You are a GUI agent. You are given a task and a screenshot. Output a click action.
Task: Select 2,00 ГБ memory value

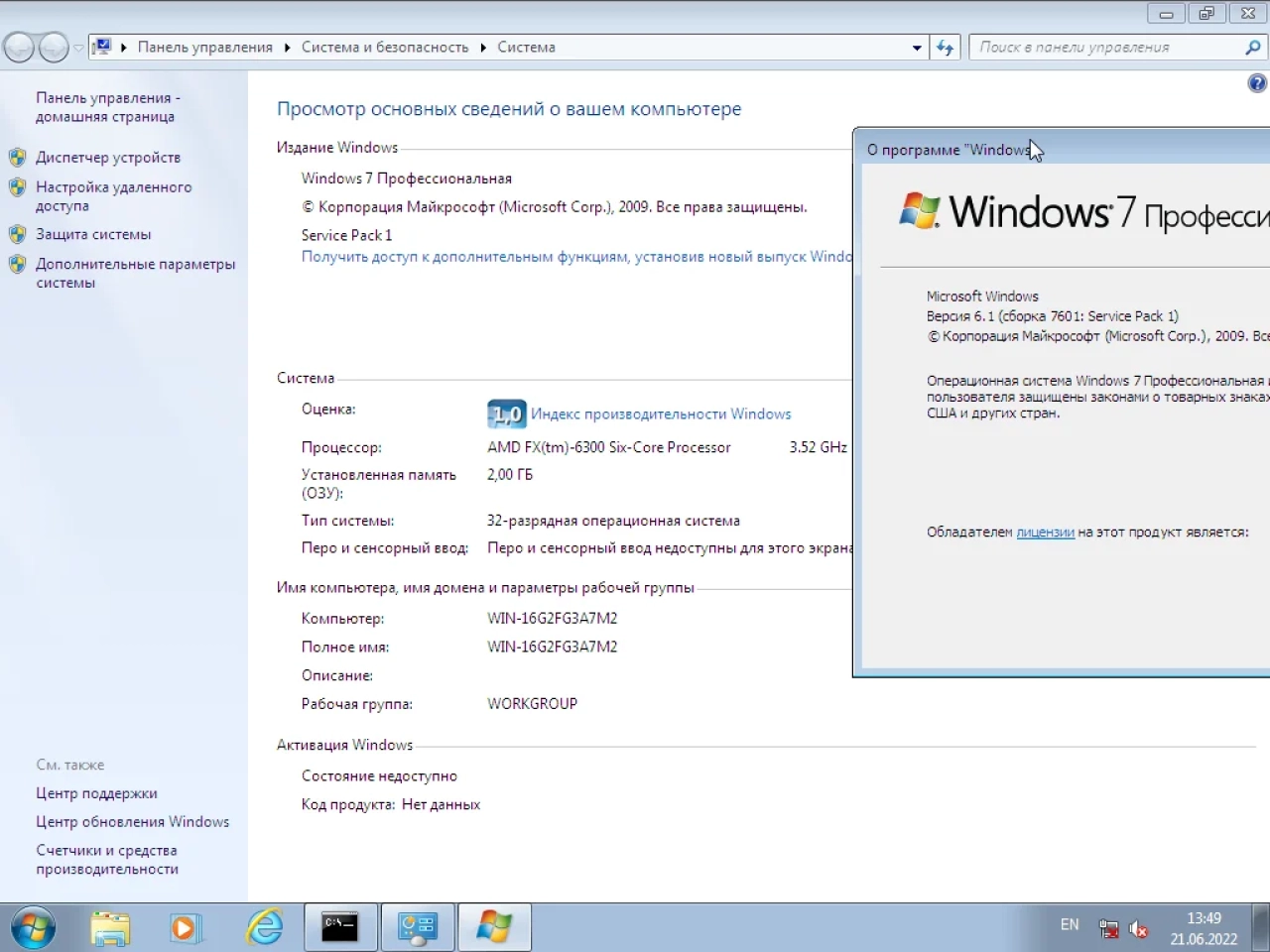[x=510, y=475]
